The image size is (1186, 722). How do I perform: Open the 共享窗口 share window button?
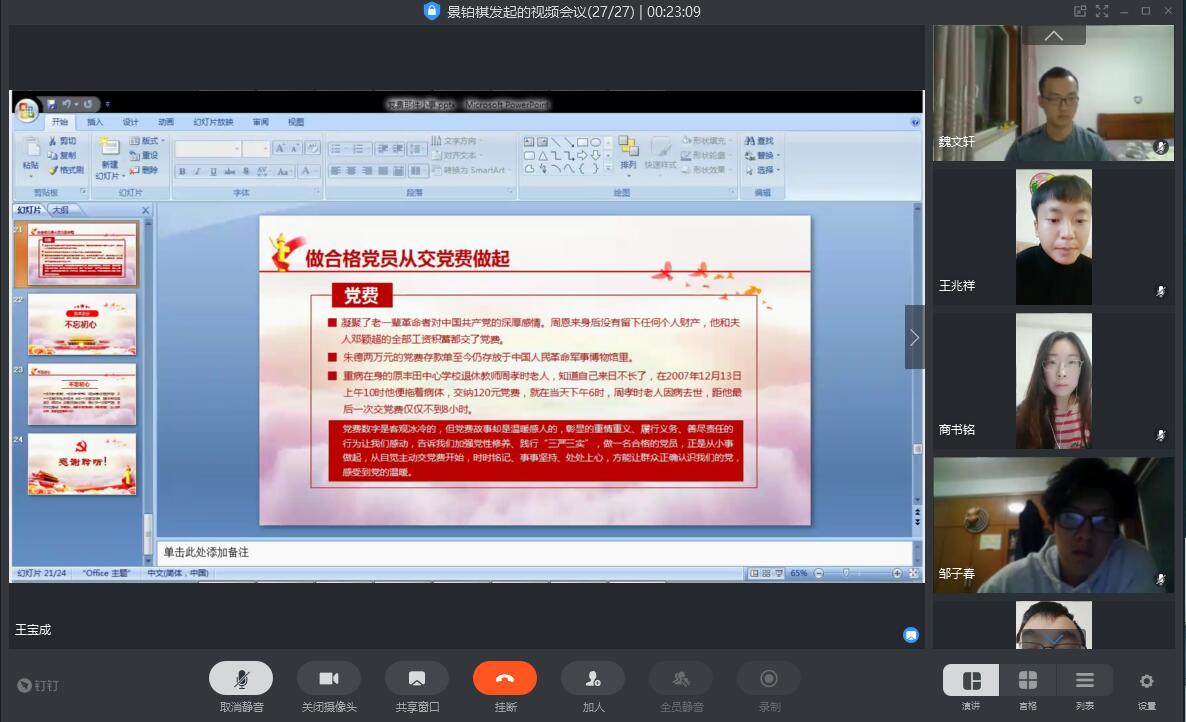[417, 678]
